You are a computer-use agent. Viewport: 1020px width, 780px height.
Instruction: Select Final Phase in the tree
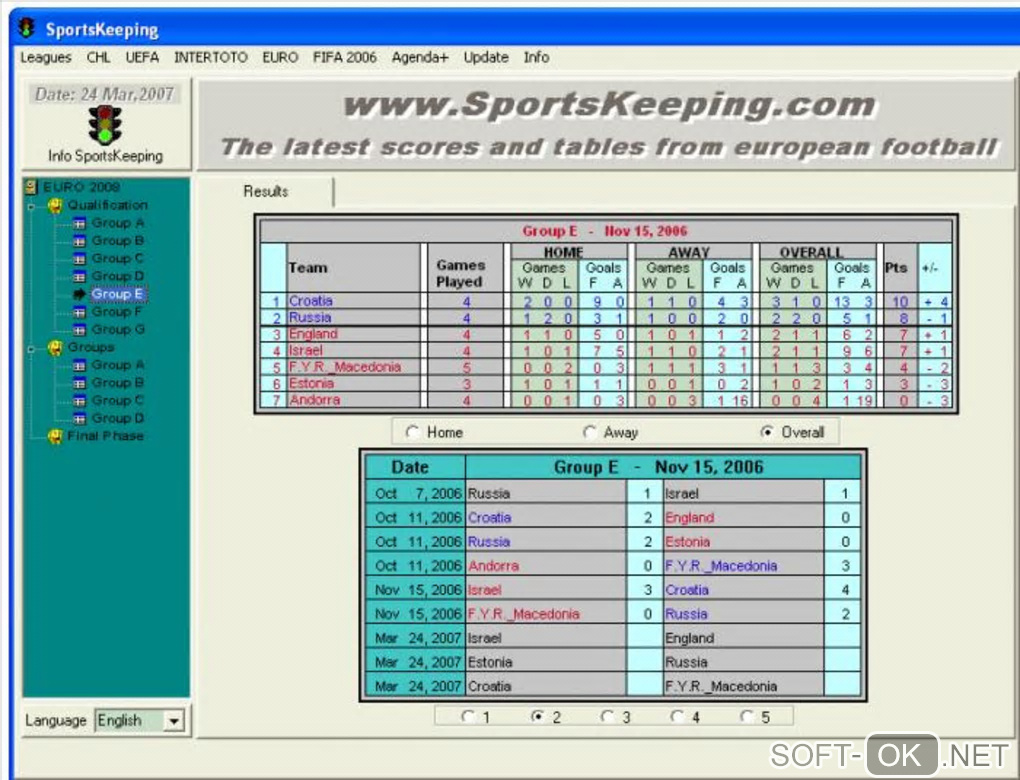coord(105,436)
